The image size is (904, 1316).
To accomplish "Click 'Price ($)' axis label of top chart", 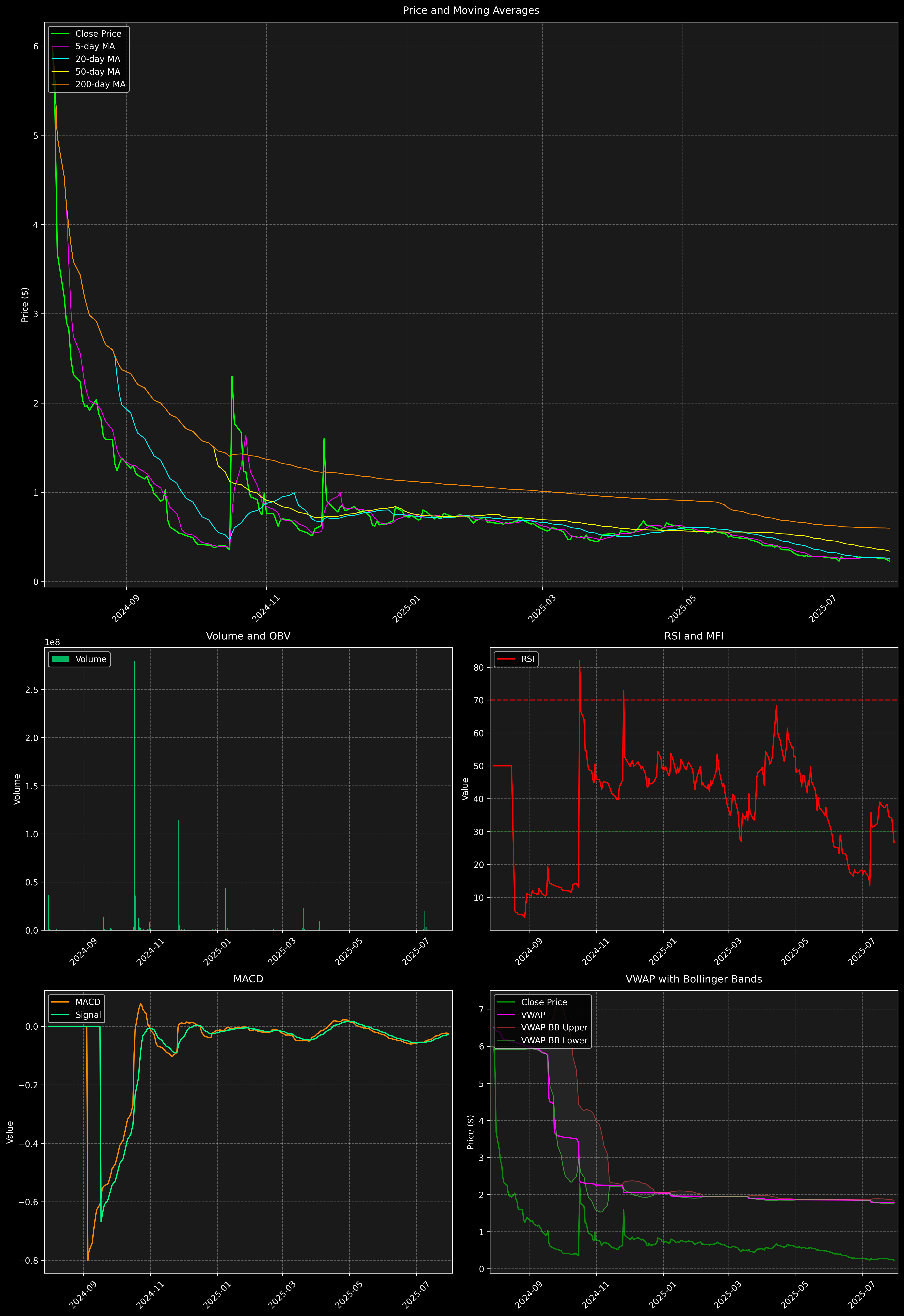I will pos(25,305).
